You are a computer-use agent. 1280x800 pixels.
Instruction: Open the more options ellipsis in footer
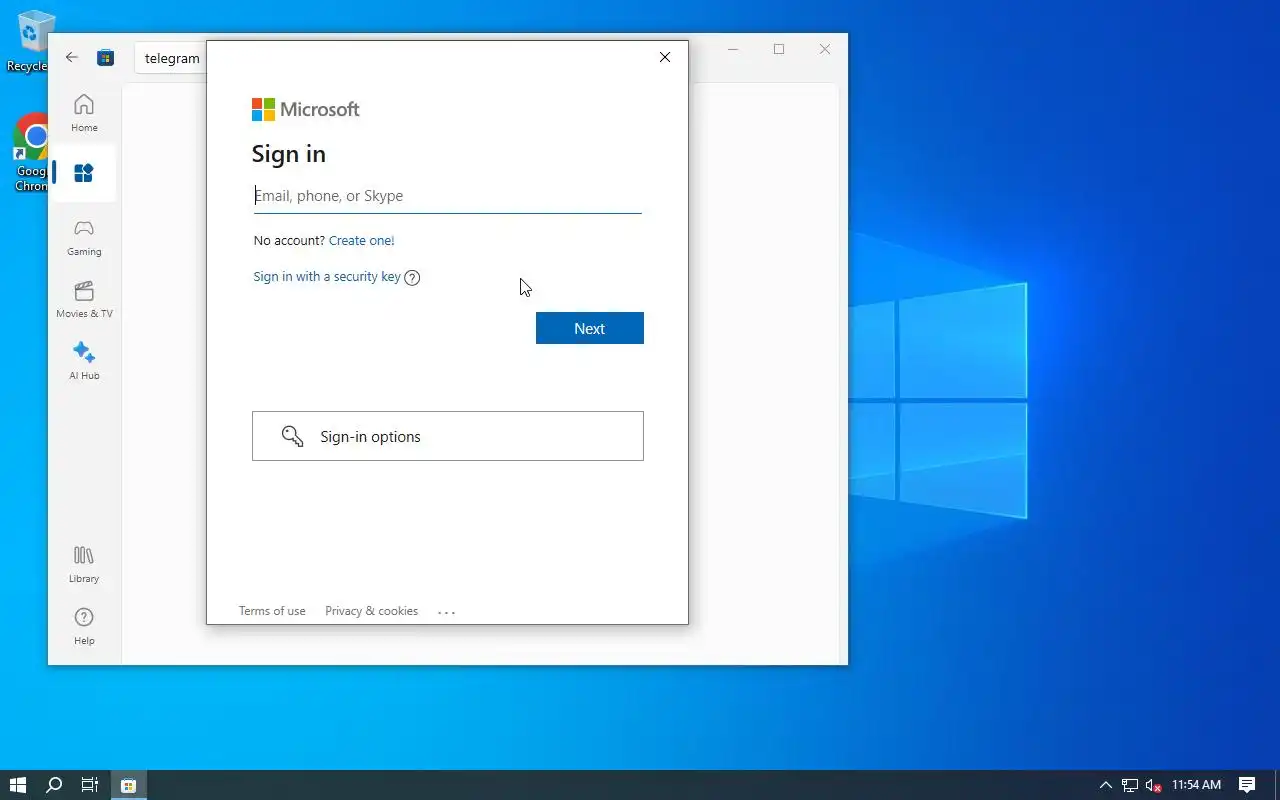[x=446, y=612]
